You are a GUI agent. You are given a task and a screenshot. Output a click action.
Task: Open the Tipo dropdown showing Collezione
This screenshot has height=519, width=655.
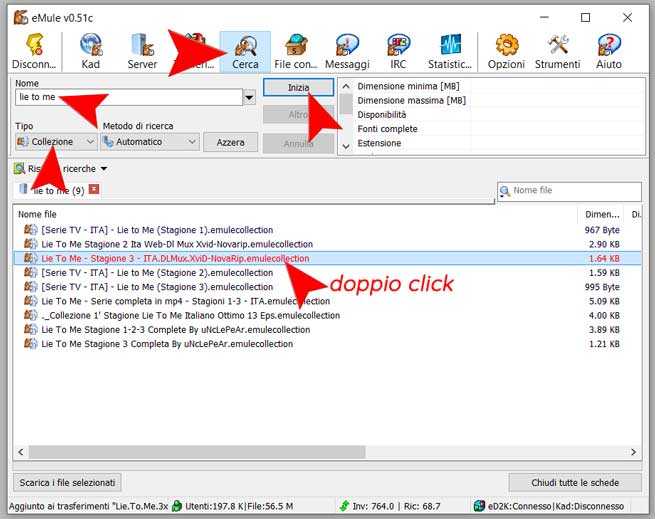[x=56, y=142]
